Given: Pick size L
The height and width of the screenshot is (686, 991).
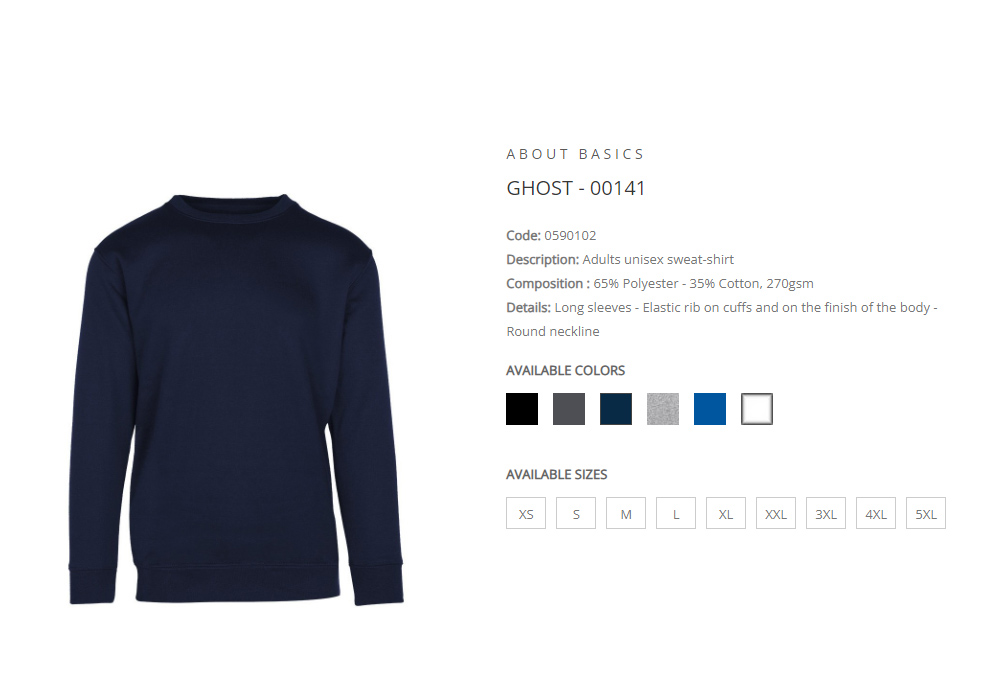Looking at the screenshot, I should pos(676,513).
